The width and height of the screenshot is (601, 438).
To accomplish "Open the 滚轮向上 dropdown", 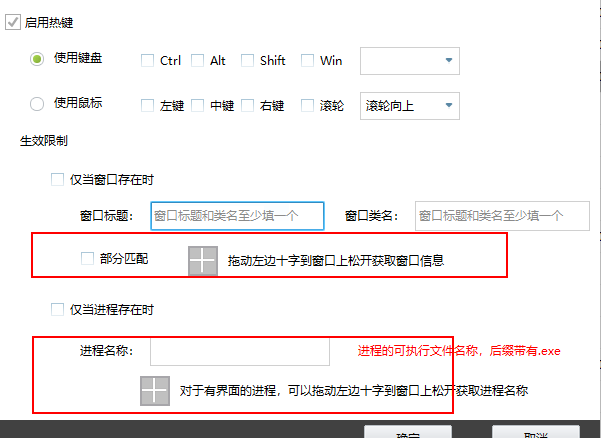I will pyautogui.click(x=410, y=106).
